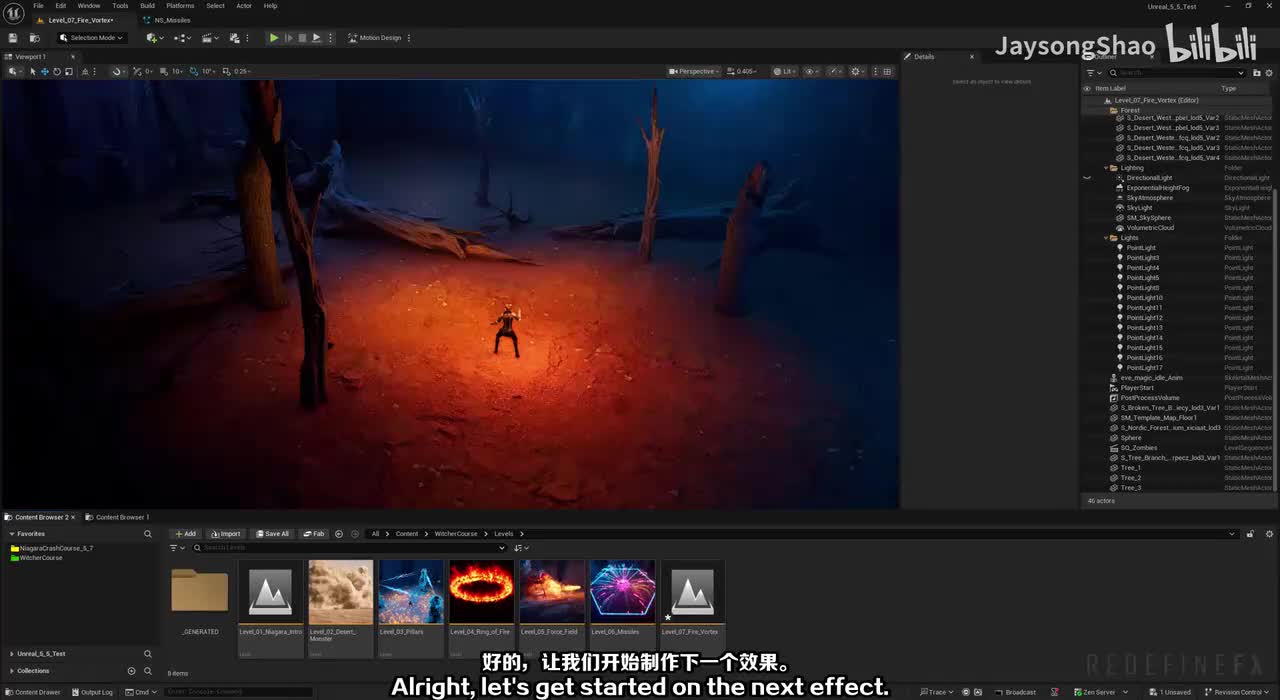1280x700 pixels.
Task: Open the Blueprints toolbar menu
Action: [182, 38]
